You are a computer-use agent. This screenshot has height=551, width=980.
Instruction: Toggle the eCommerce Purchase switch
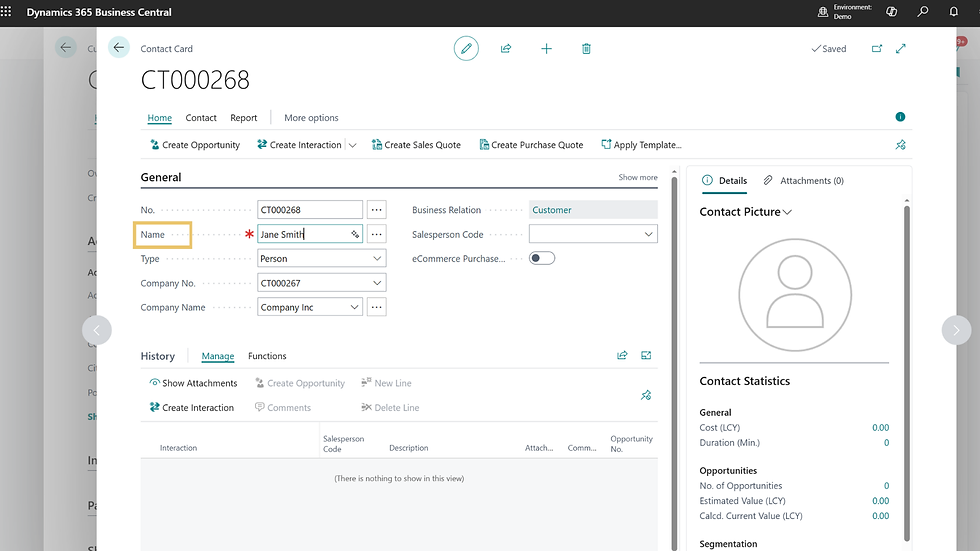pyautogui.click(x=542, y=258)
